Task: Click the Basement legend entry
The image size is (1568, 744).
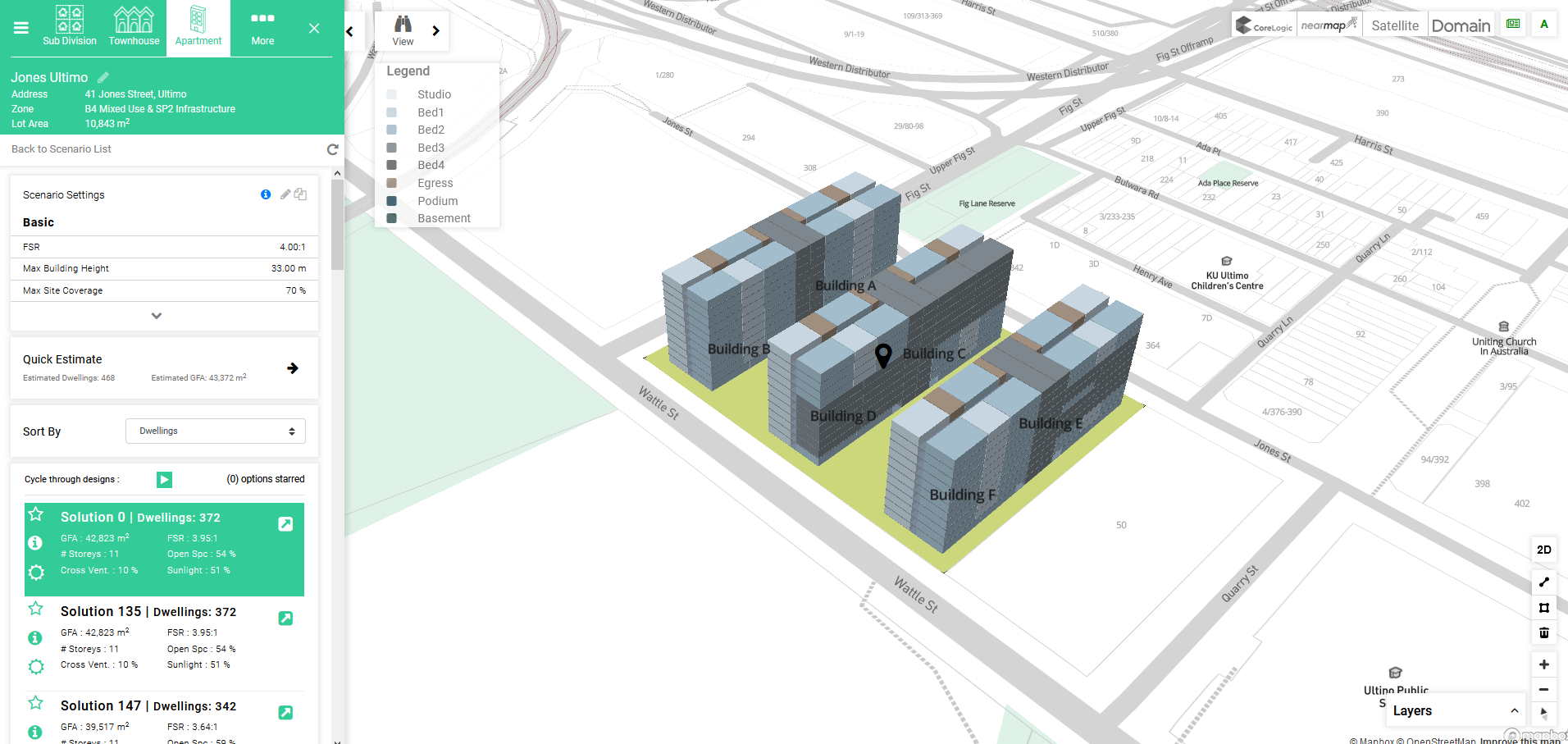Action: click(x=444, y=218)
